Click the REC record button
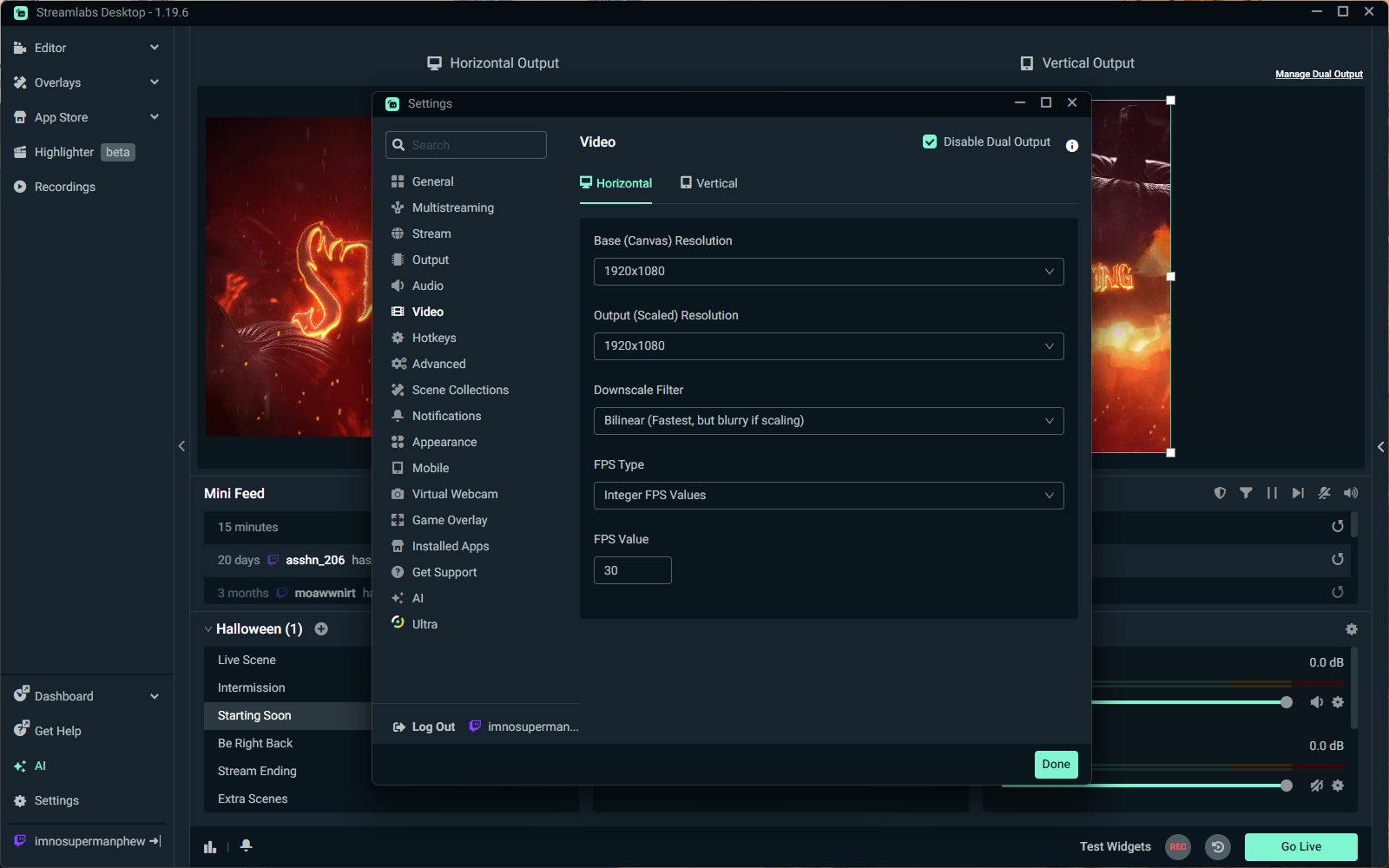 (1177, 846)
